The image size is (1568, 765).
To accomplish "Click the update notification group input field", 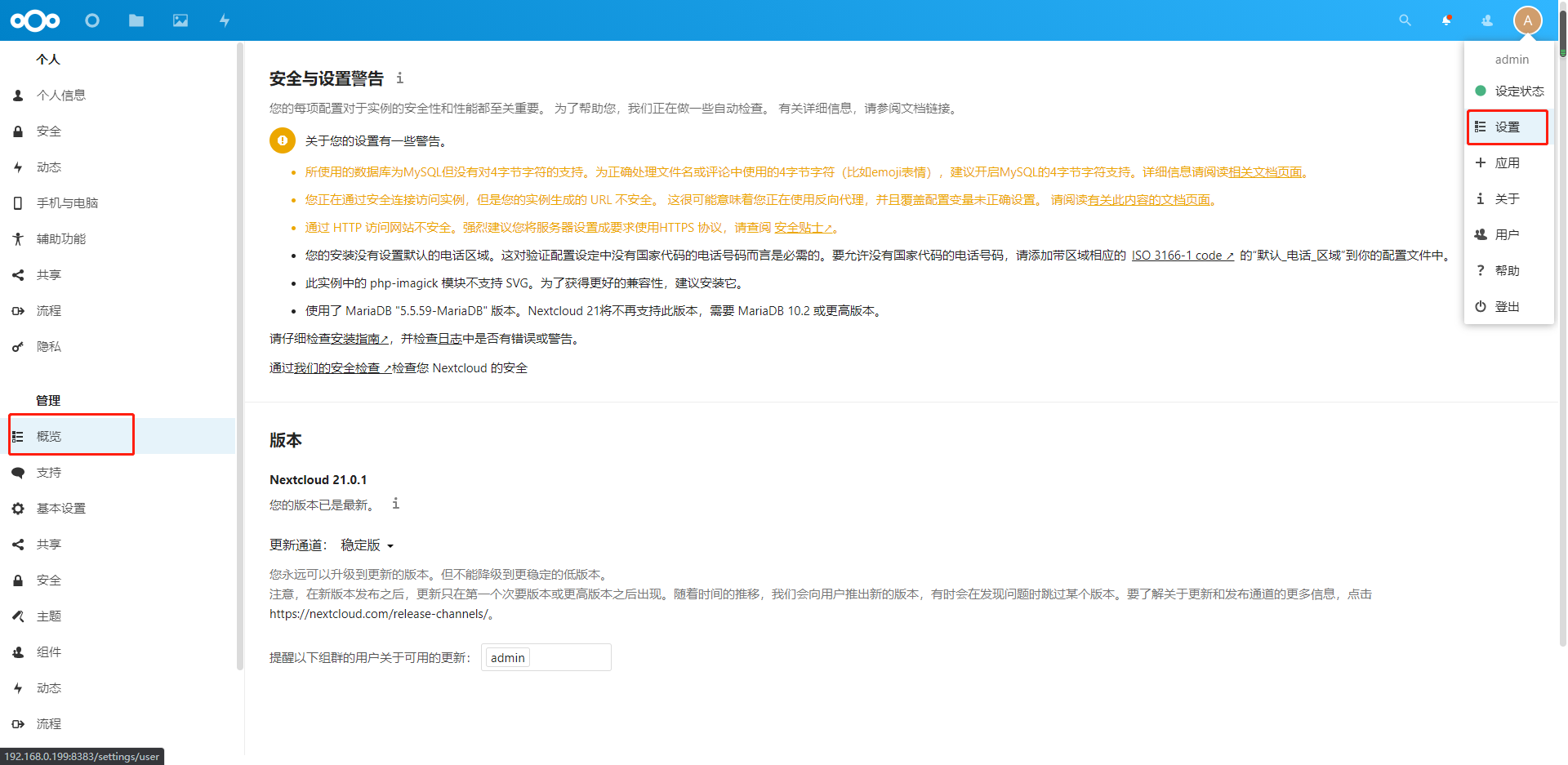I will click(546, 657).
